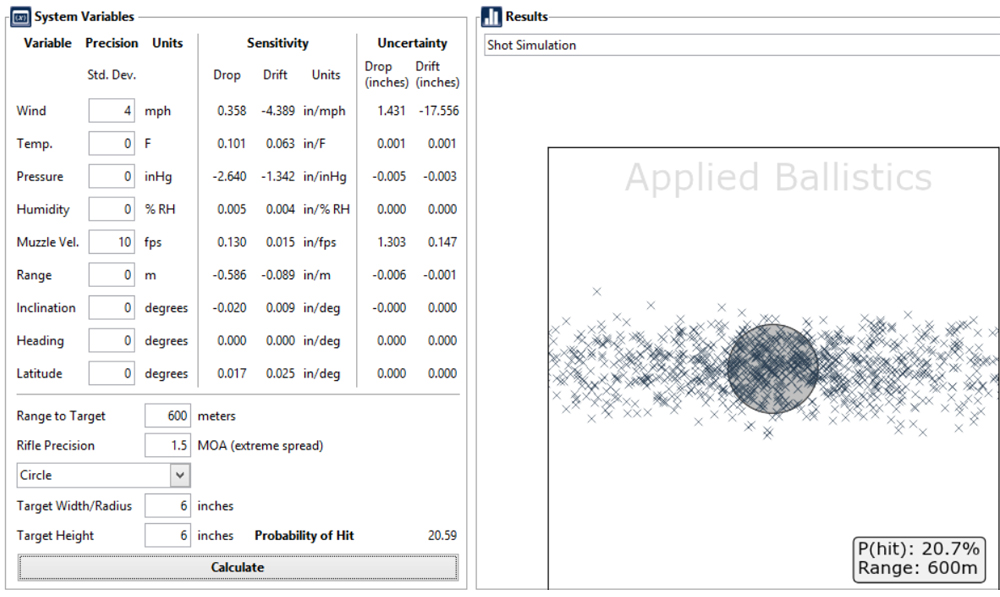Edit the Pressure standard deviation field
The image size is (1000, 597).
[x=112, y=177]
